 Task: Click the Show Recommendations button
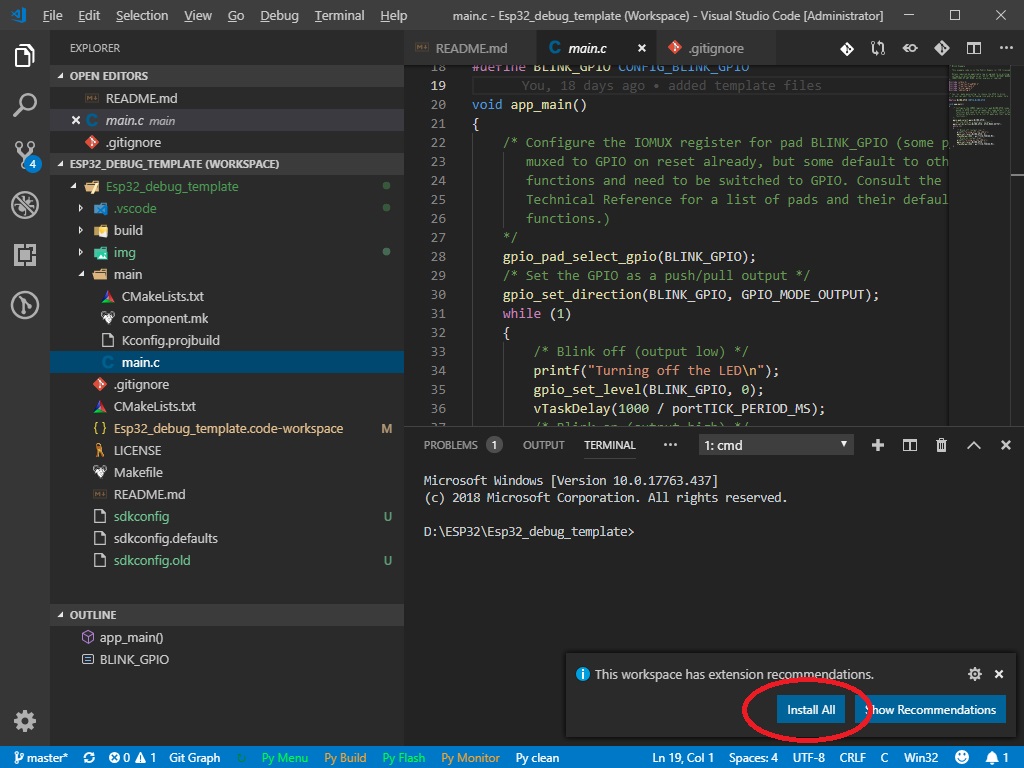coord(930,709)
